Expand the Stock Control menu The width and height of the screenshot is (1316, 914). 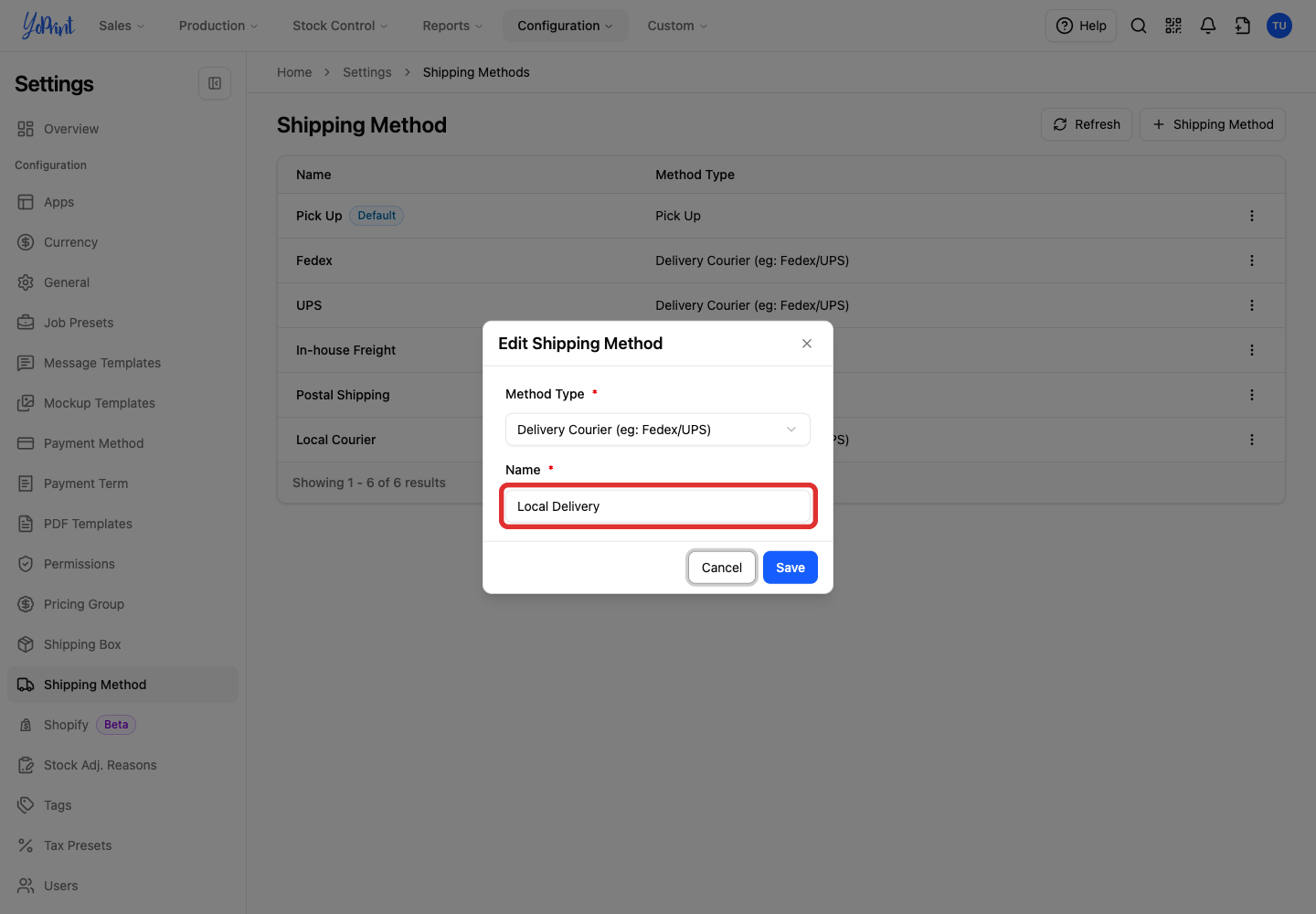(340, 26)
